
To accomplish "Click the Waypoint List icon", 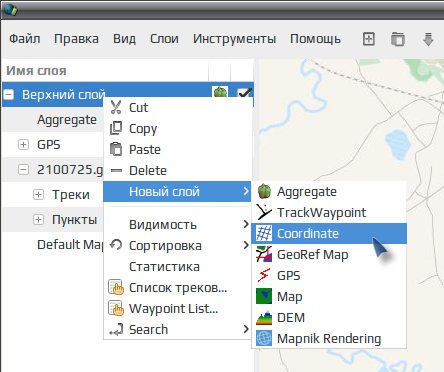I will [116, 308].
